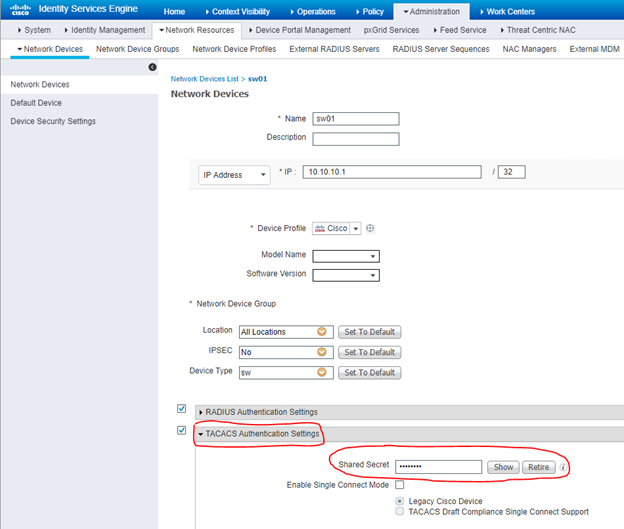Expand the System submenu

34,30
